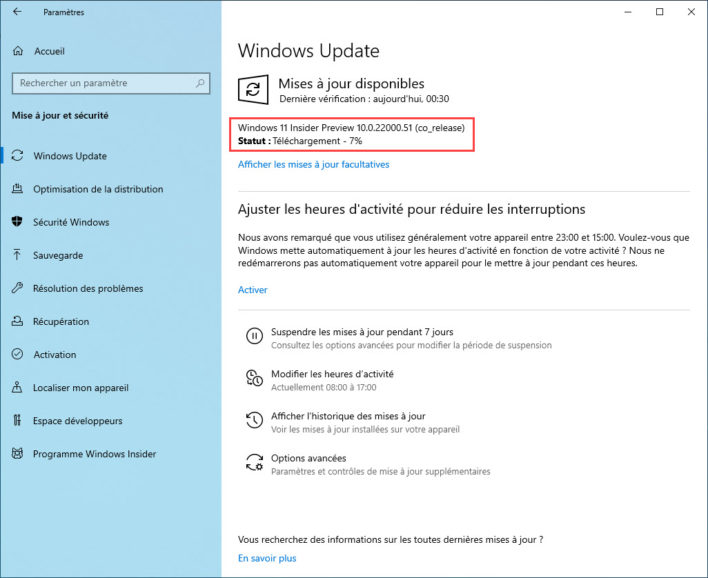The image size is (708, 578).
Task: Click the Dernière vérification timestamp text
Action: pyautogui.click(x=364, y=99)
